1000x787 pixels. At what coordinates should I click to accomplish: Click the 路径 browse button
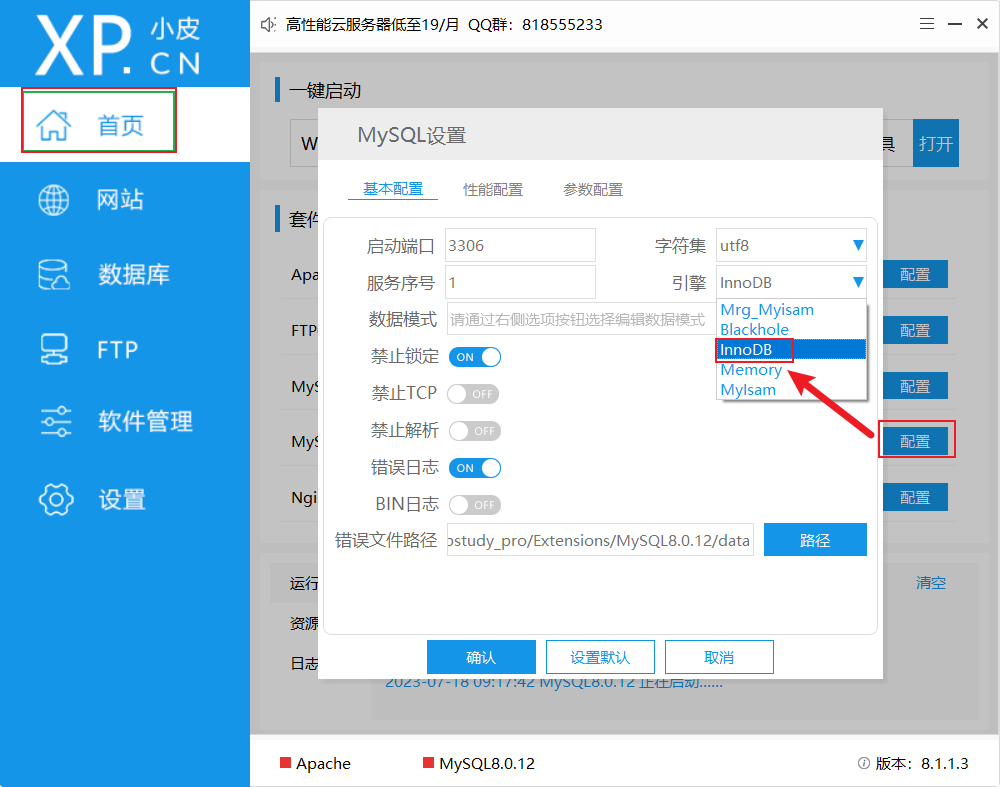click(815, 540)
